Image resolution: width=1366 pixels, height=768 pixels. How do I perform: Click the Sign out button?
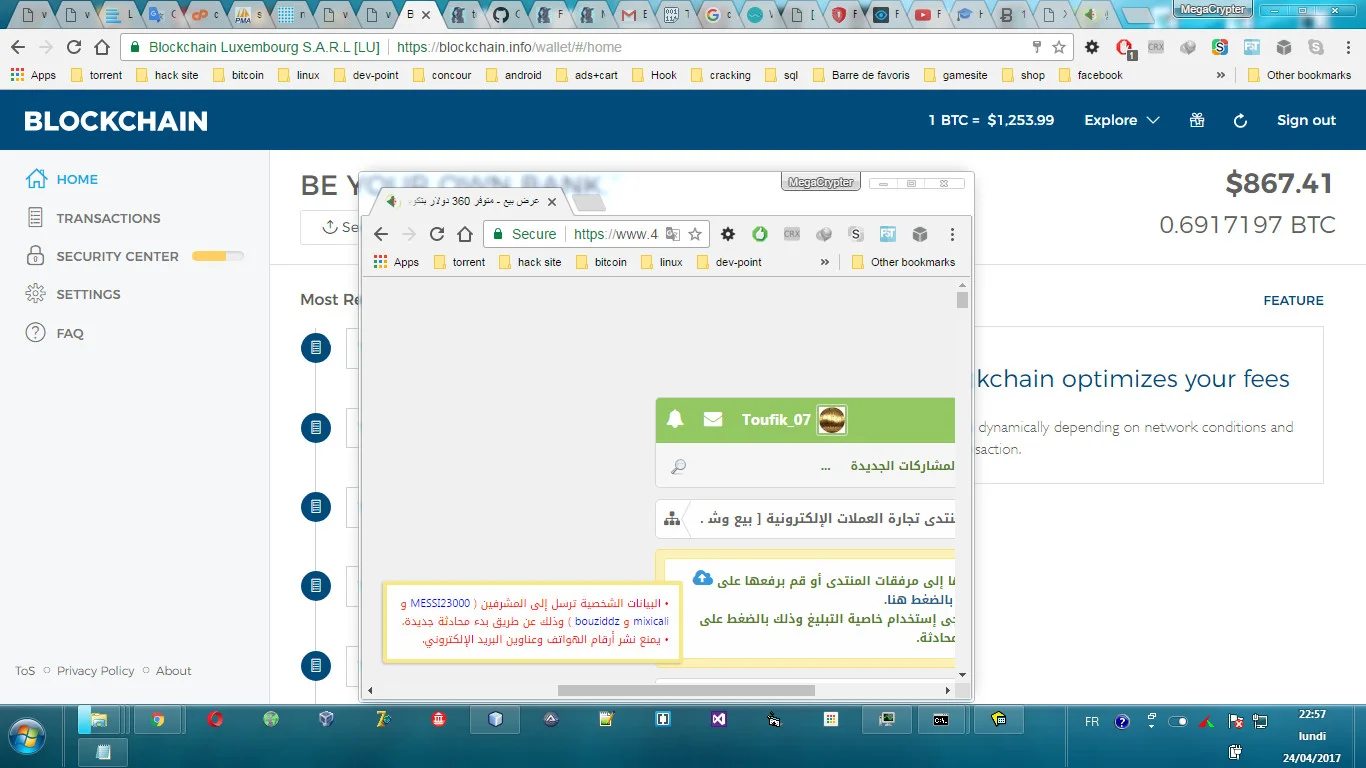click(1306, 120)
